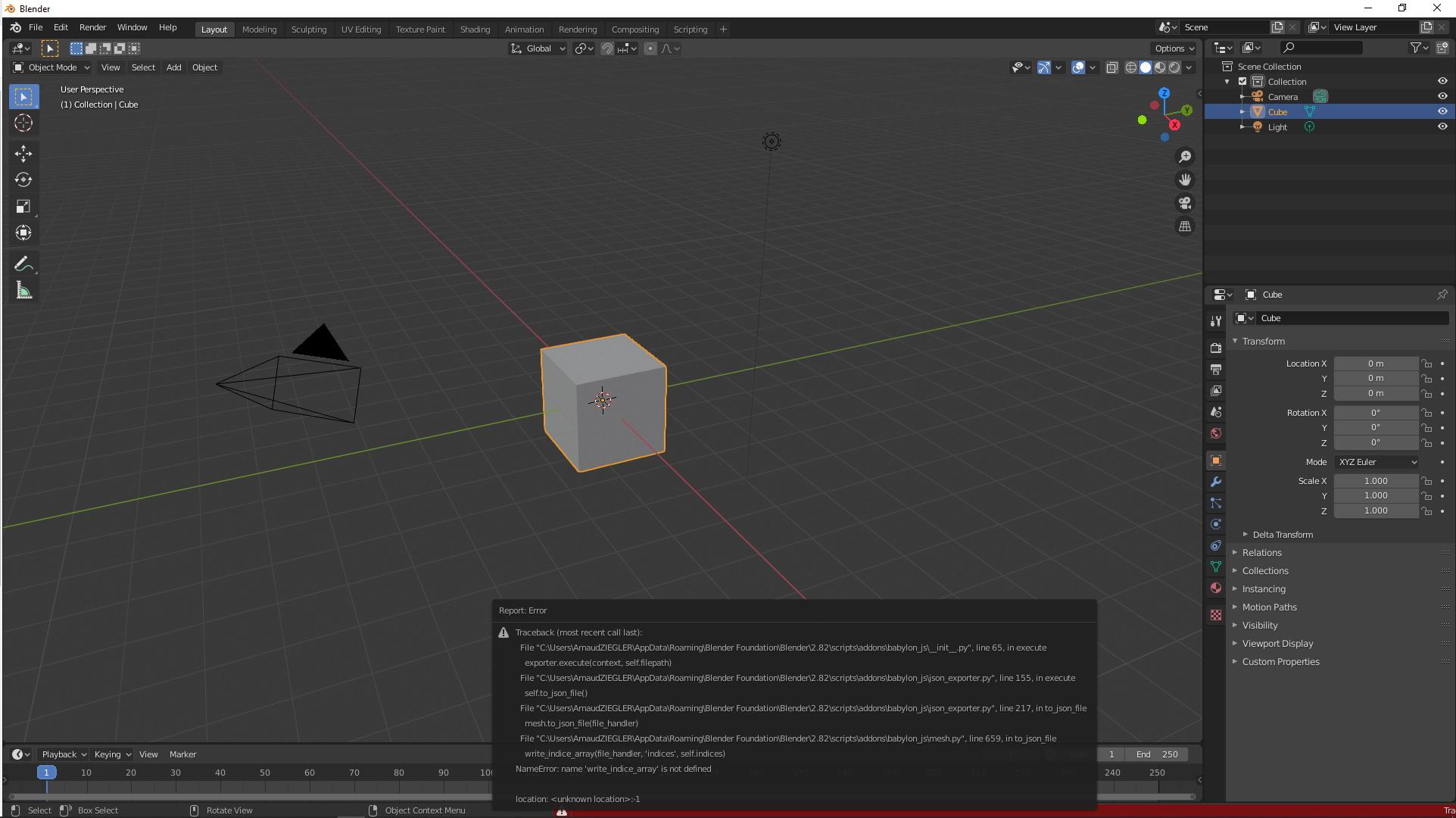The width and height of the screenshot is (1456, 818).
Task: Activate the 3D Cursor tool
Action: point(23,123)
